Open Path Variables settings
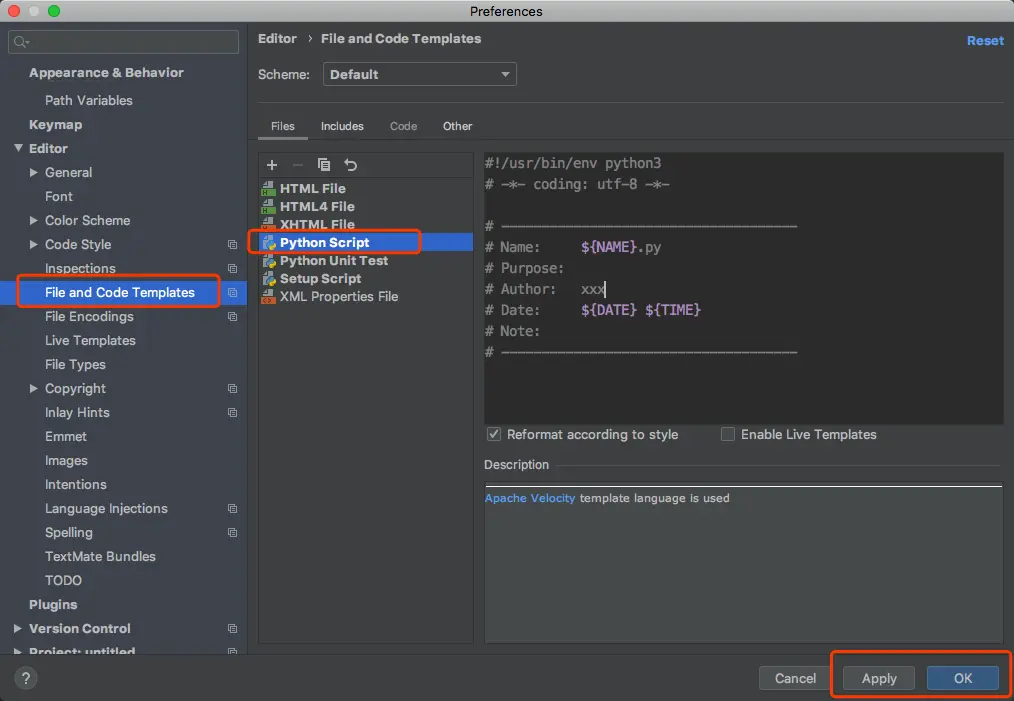The width and height of the screenshot is (1014, 701). click(89, 100)
